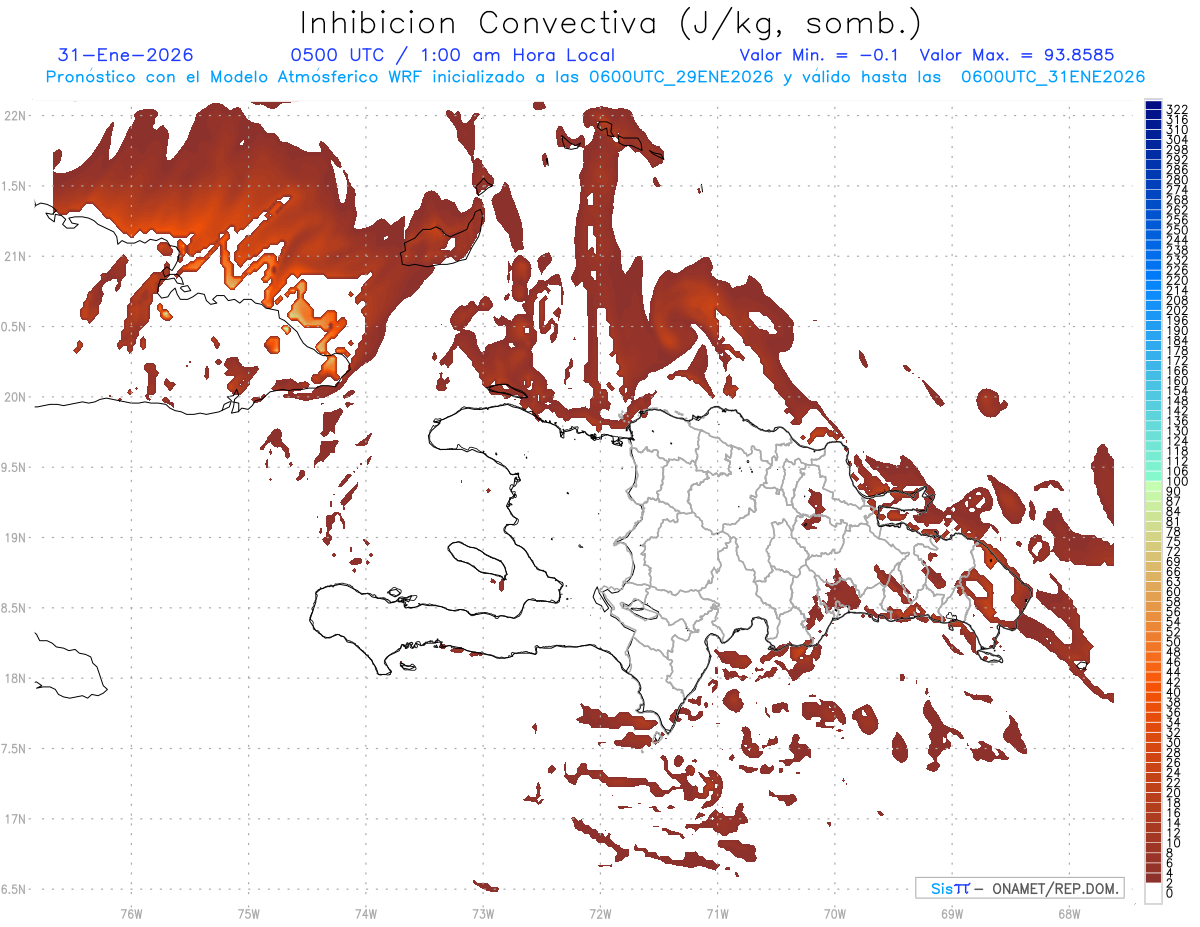Image resolution: width=1200 pixels, height=927 pixels.
Task: Click the '0600UTC_29ENE2026' initialization timestamp
Action: click(681, 77)
